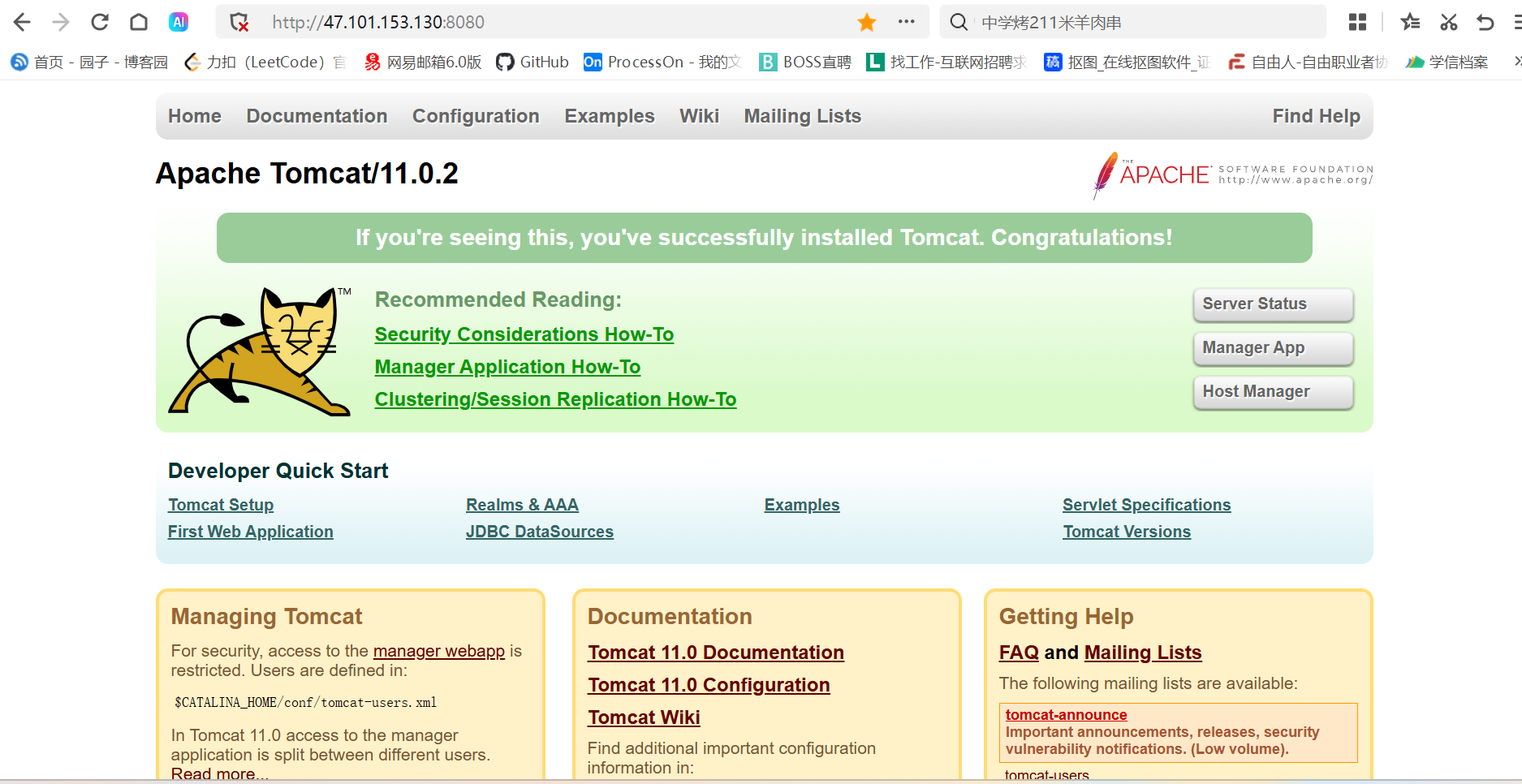The width and height of the screenshot is (1522, 784).
Task: Open the ProcessOn bookmark
Action: click(x=662, y=62)
